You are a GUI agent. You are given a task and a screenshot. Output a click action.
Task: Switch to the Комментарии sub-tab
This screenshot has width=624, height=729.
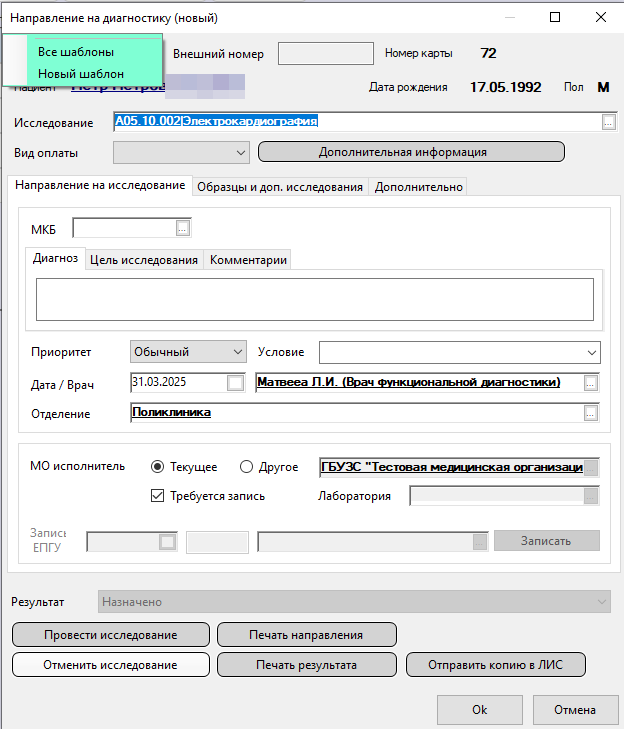click(x=248, y=260)
